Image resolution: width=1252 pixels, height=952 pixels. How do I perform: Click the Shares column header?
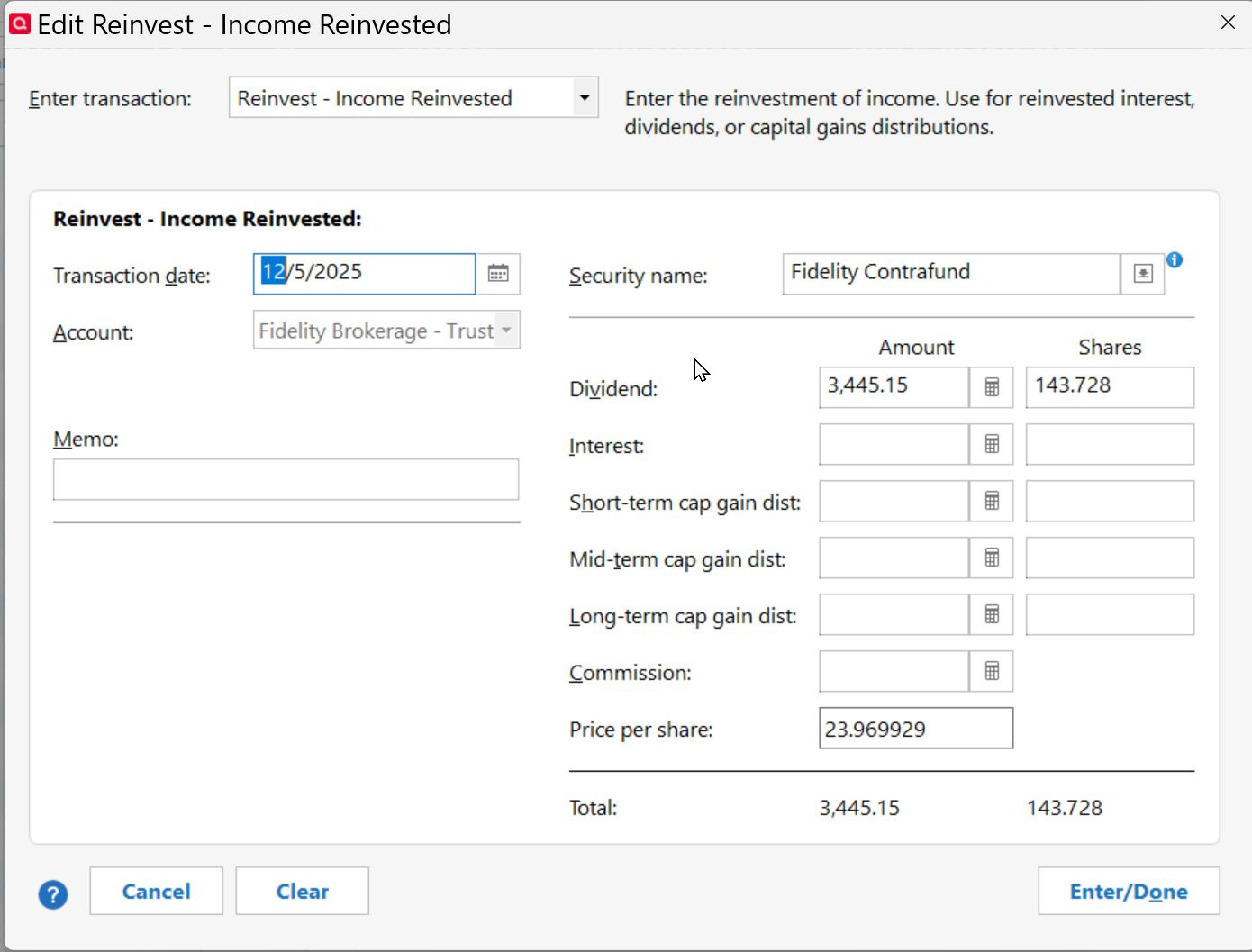[1110, 347]
